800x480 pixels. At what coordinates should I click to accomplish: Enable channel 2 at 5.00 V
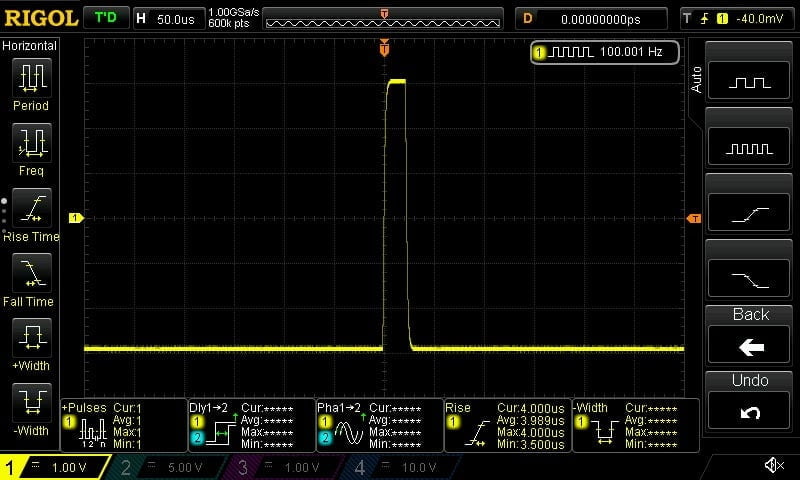coord(167,467)
